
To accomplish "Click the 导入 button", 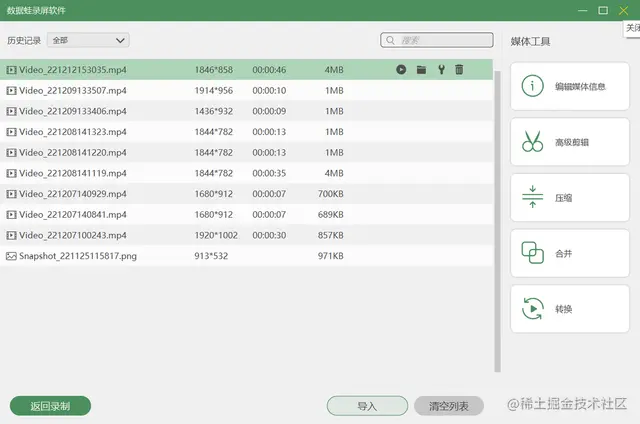I will 367,406.
